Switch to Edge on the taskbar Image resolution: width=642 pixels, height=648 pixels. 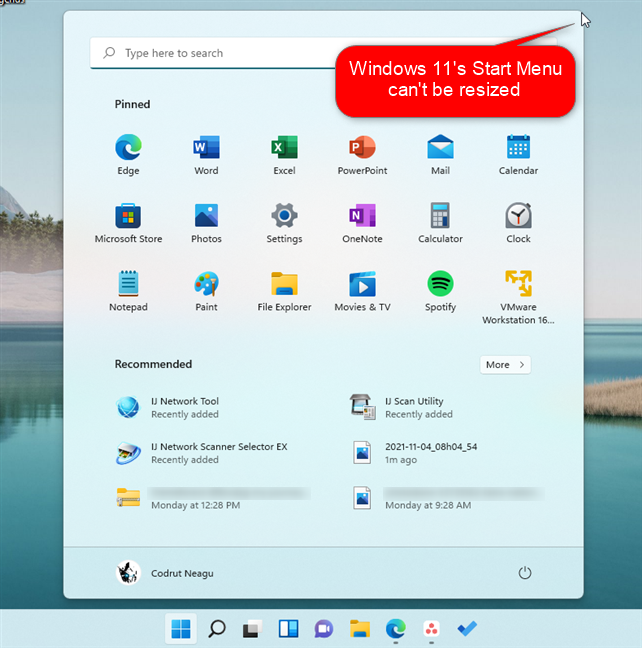396,629
